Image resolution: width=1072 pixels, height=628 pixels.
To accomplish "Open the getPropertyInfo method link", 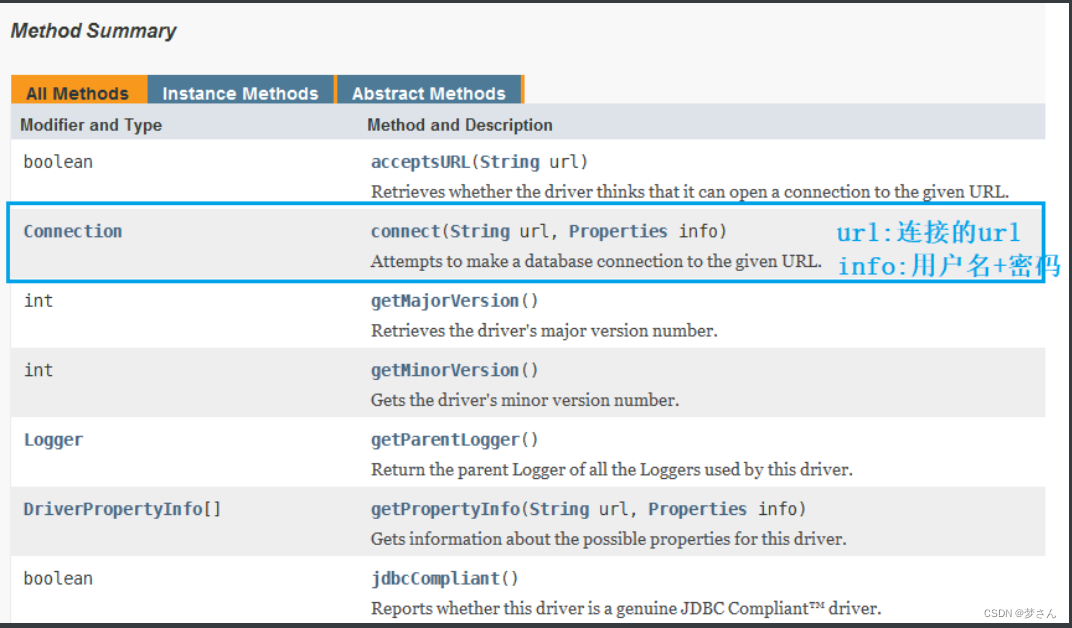I will click(445, 509).
